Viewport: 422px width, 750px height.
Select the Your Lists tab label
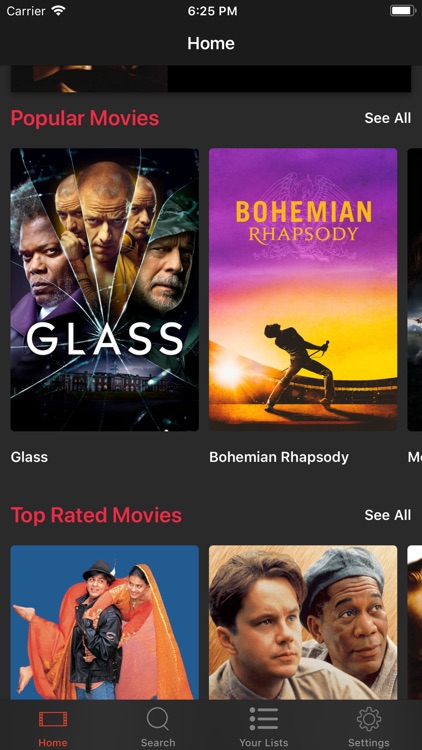[264, 743]
